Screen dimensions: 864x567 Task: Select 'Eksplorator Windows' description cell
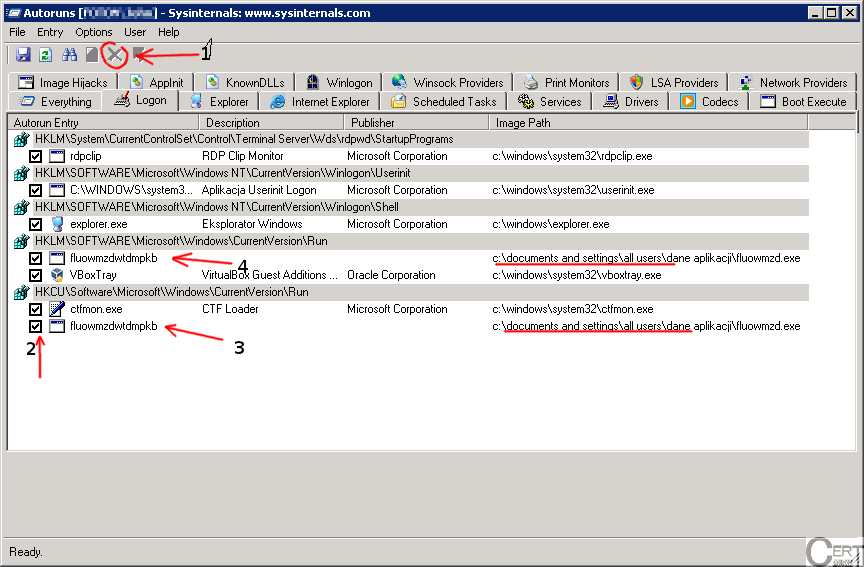(252, 224)
